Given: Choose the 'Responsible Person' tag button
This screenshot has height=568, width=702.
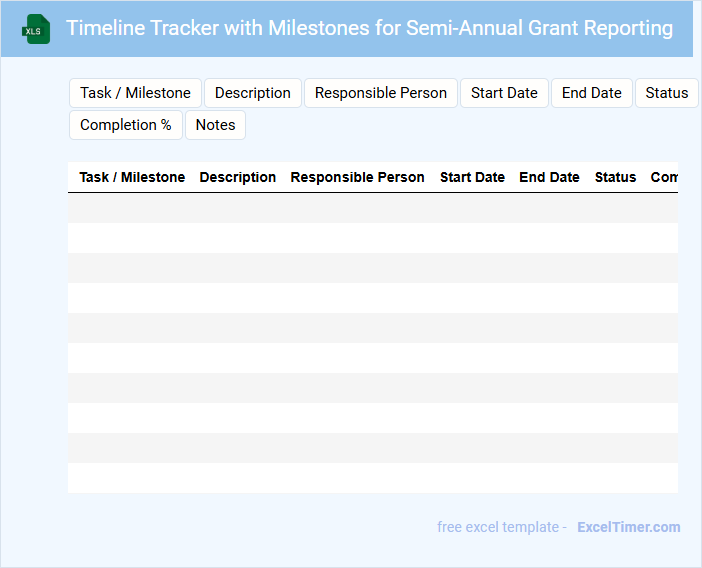Looking at the screenshot, I should 381,93.
